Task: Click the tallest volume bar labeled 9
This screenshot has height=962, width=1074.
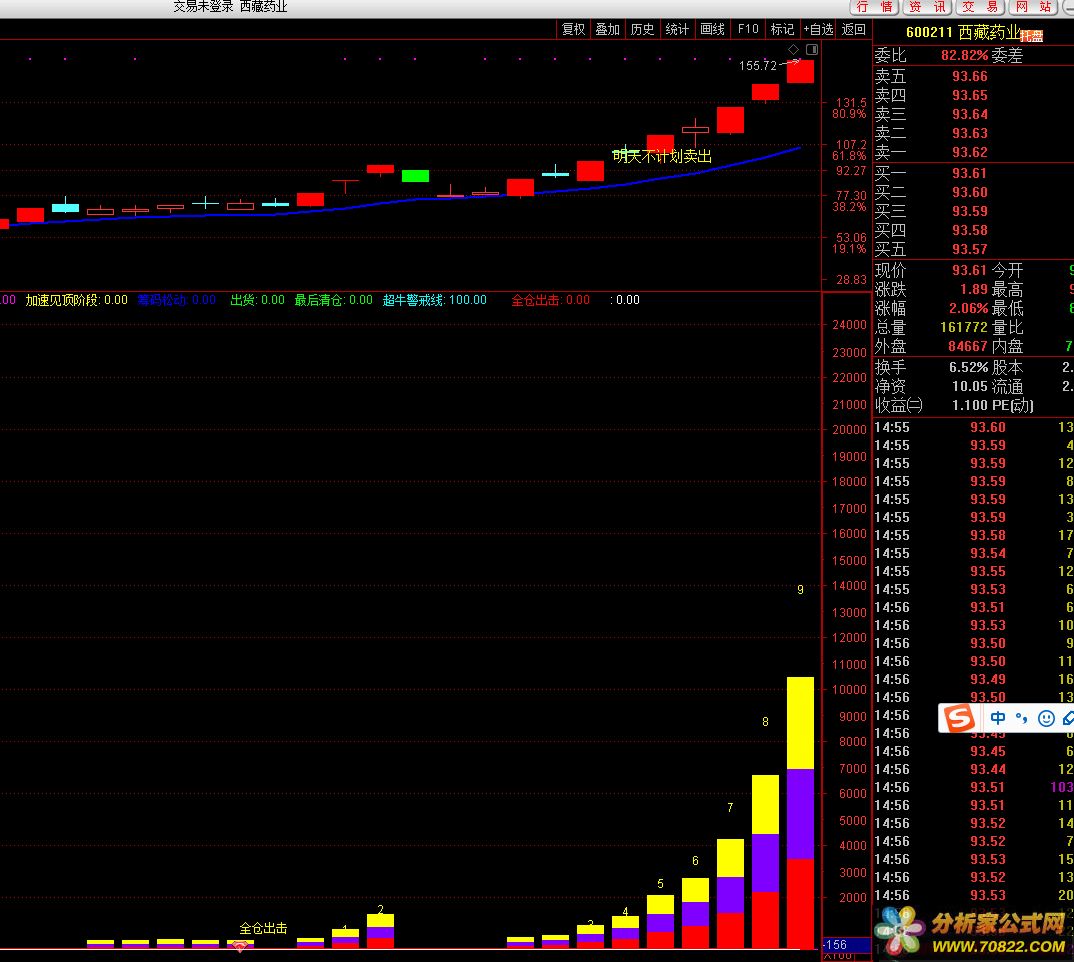Action: click(800, 812)
